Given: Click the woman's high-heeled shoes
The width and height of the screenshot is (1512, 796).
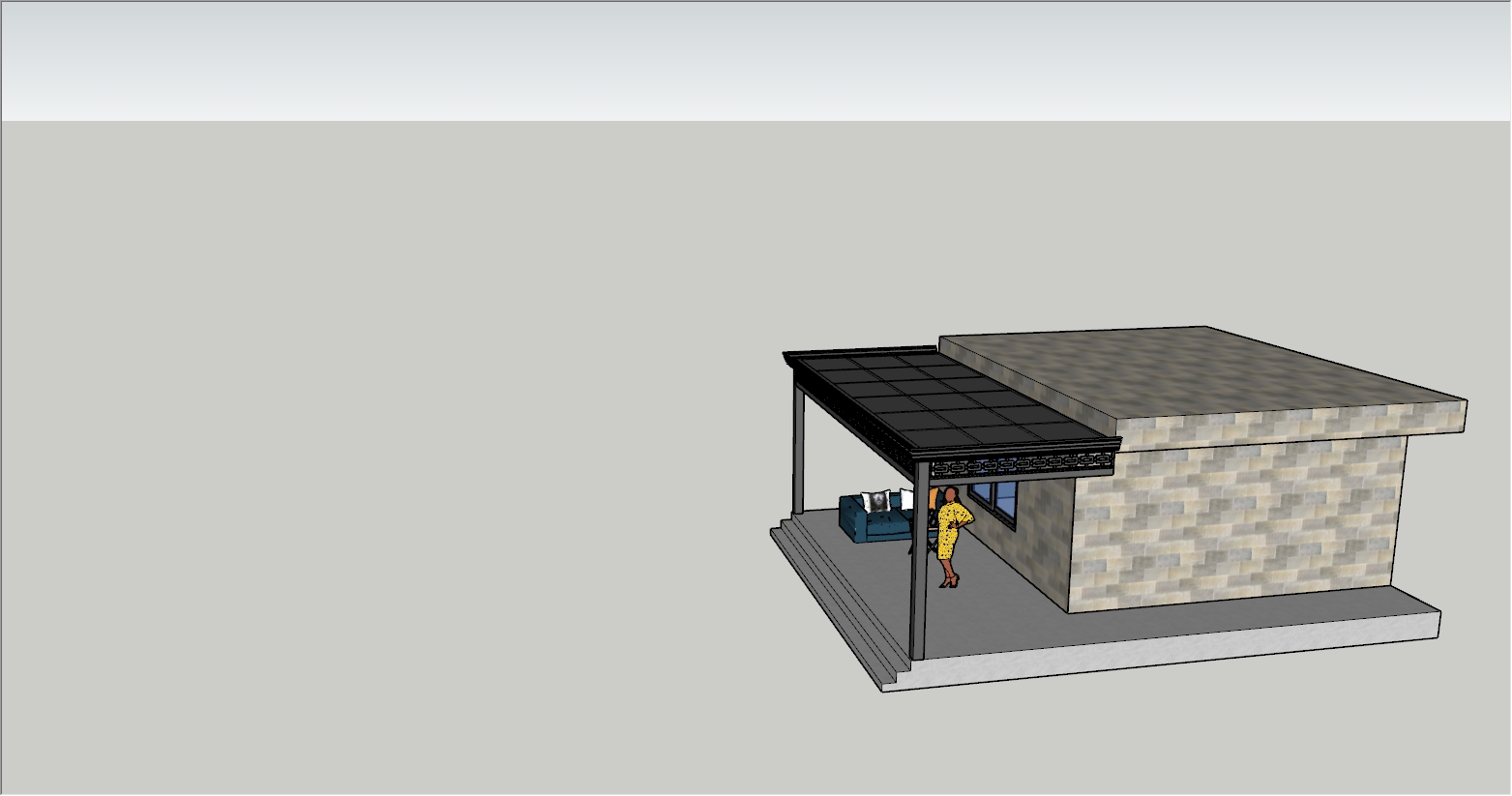Looking at the screenshot, I should click(x=950, y=581).
